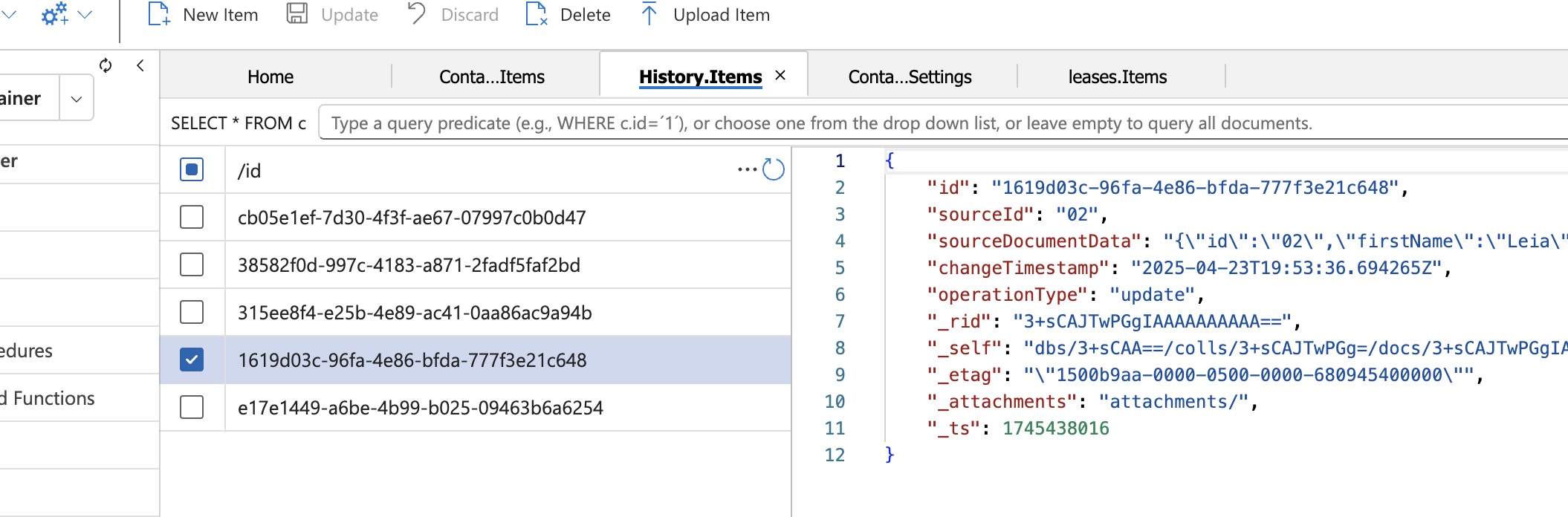Viewport: 1568px width, 517px height.
Task: Refresh the resource tree in sidebar
Action: click(106, 65)
